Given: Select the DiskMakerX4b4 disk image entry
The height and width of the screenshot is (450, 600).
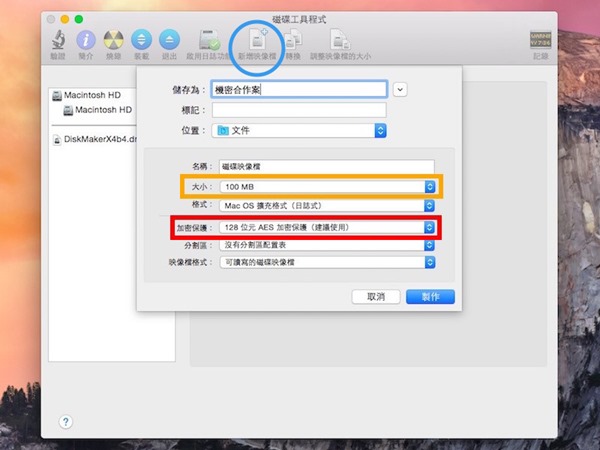Looking at the screenshot, I should [x=94, y=139].
